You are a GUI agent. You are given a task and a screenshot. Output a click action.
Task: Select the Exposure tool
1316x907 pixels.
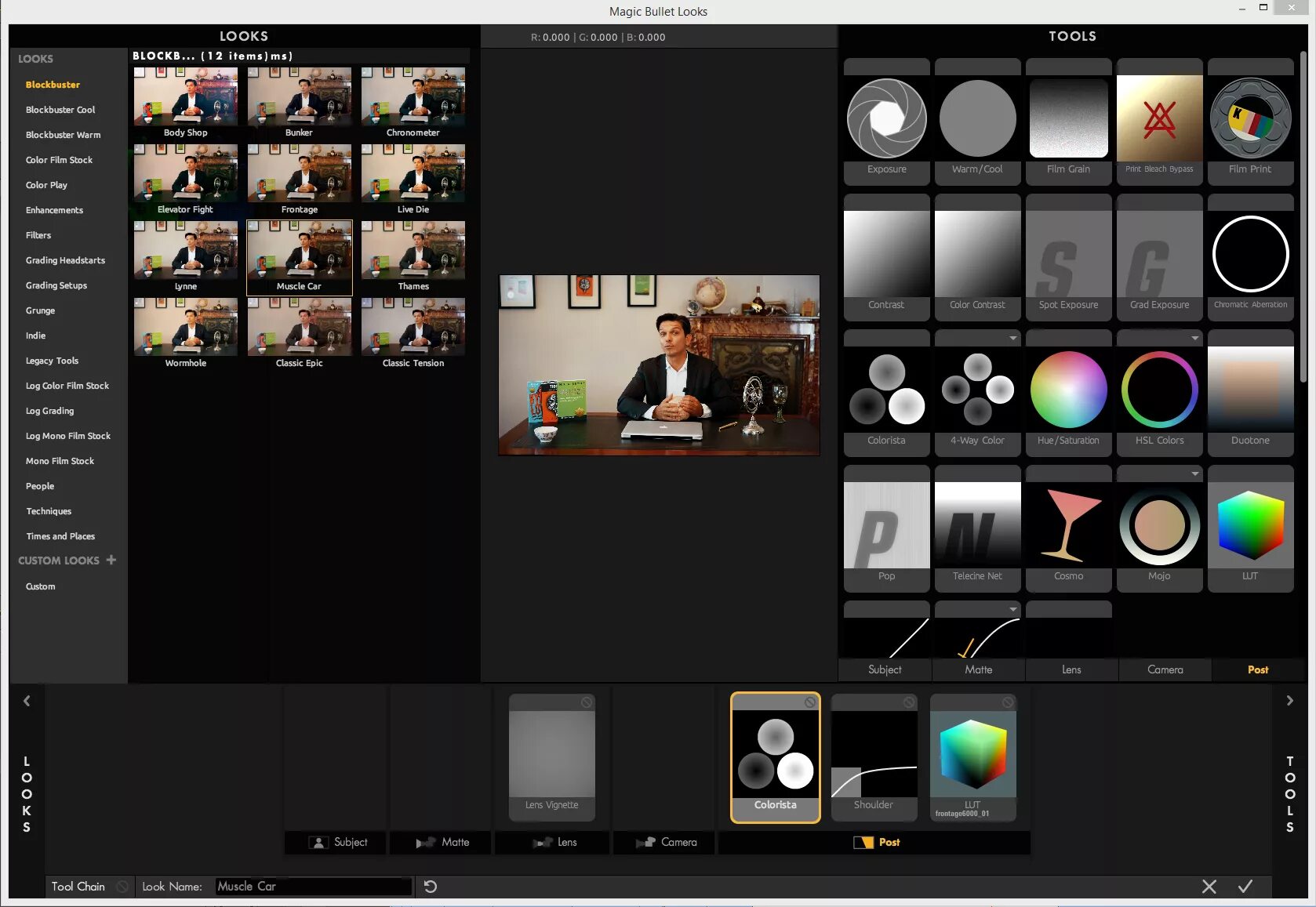886,122
